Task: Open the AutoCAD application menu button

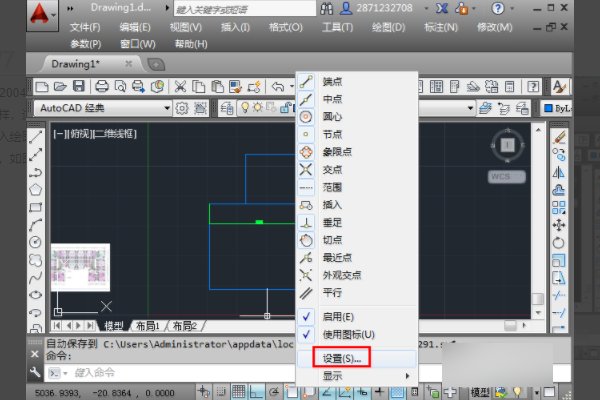Action: [x=42, y=15]
